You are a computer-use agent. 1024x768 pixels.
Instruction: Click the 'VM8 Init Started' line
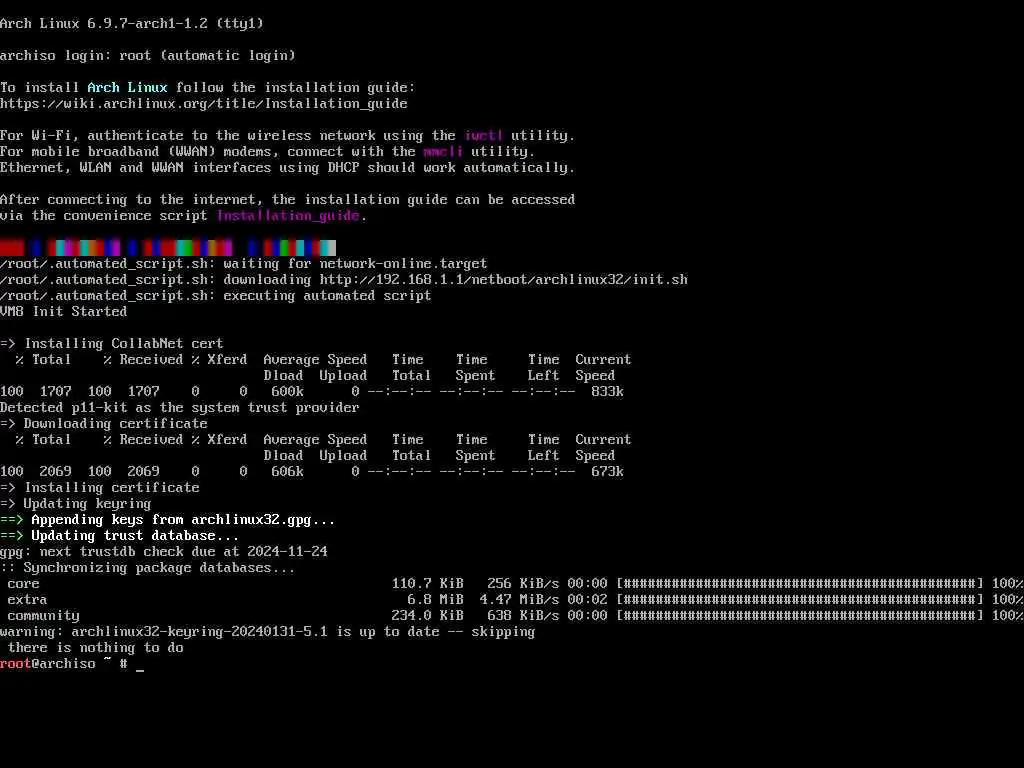(x=63, y=312)
